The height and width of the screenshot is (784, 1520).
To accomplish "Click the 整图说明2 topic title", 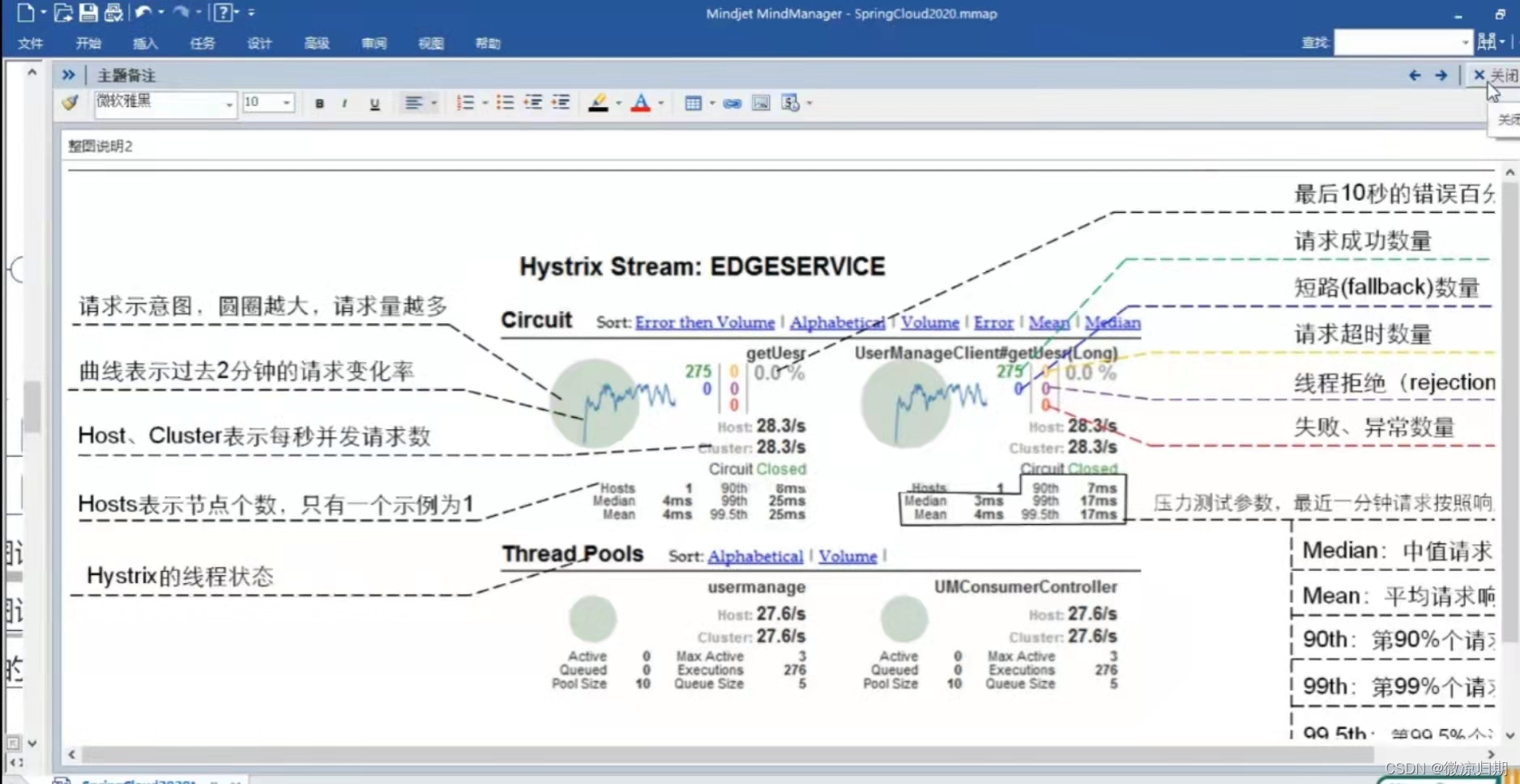I will 100,147.
